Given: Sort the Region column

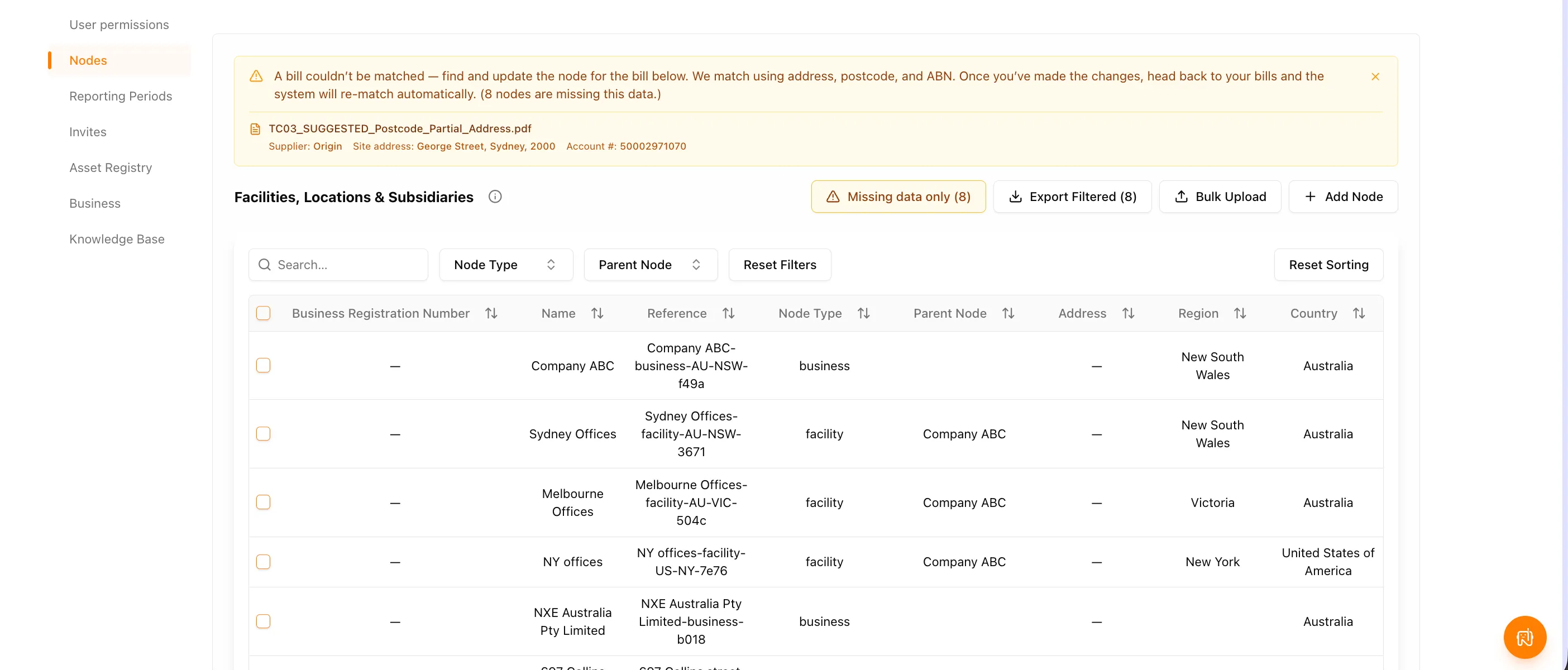Looking at the screenshot, I should point(1240,313).
